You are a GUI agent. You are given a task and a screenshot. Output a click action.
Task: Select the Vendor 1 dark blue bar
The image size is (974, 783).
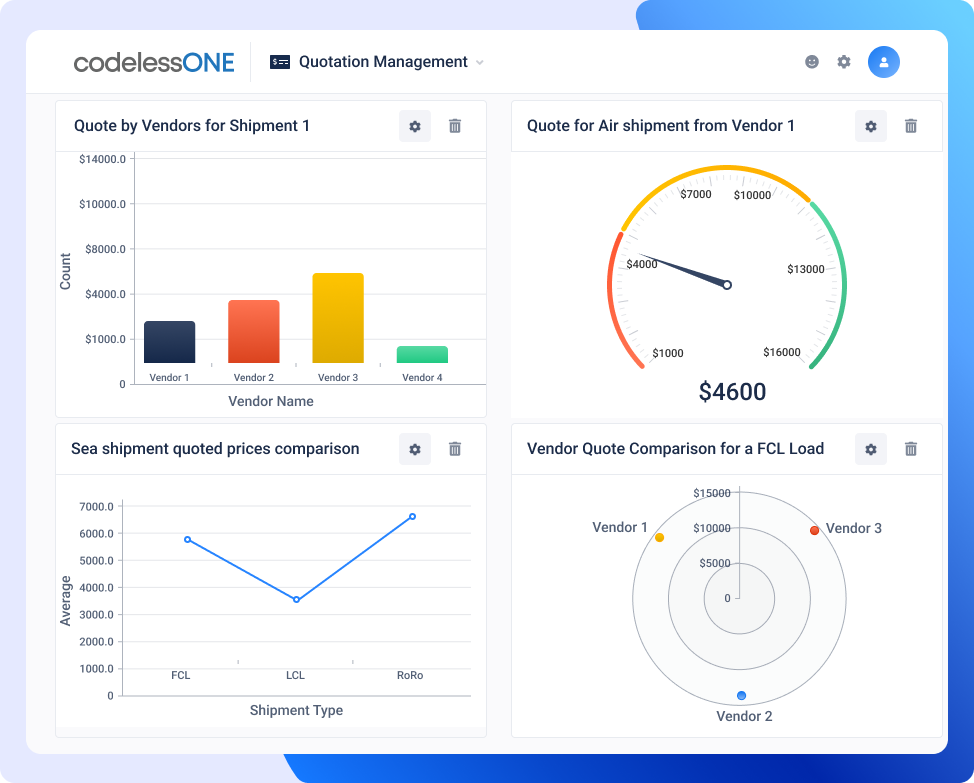click(170, 342)
